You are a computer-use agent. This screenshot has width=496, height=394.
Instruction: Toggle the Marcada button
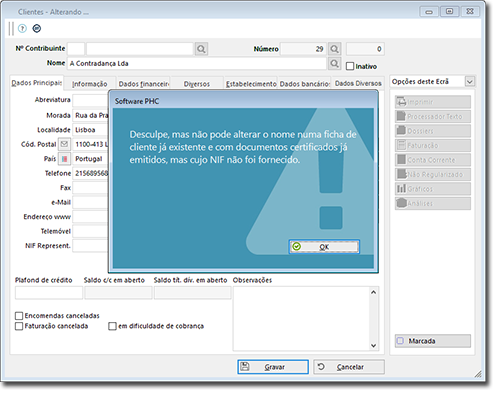click(x=433, y=341)
